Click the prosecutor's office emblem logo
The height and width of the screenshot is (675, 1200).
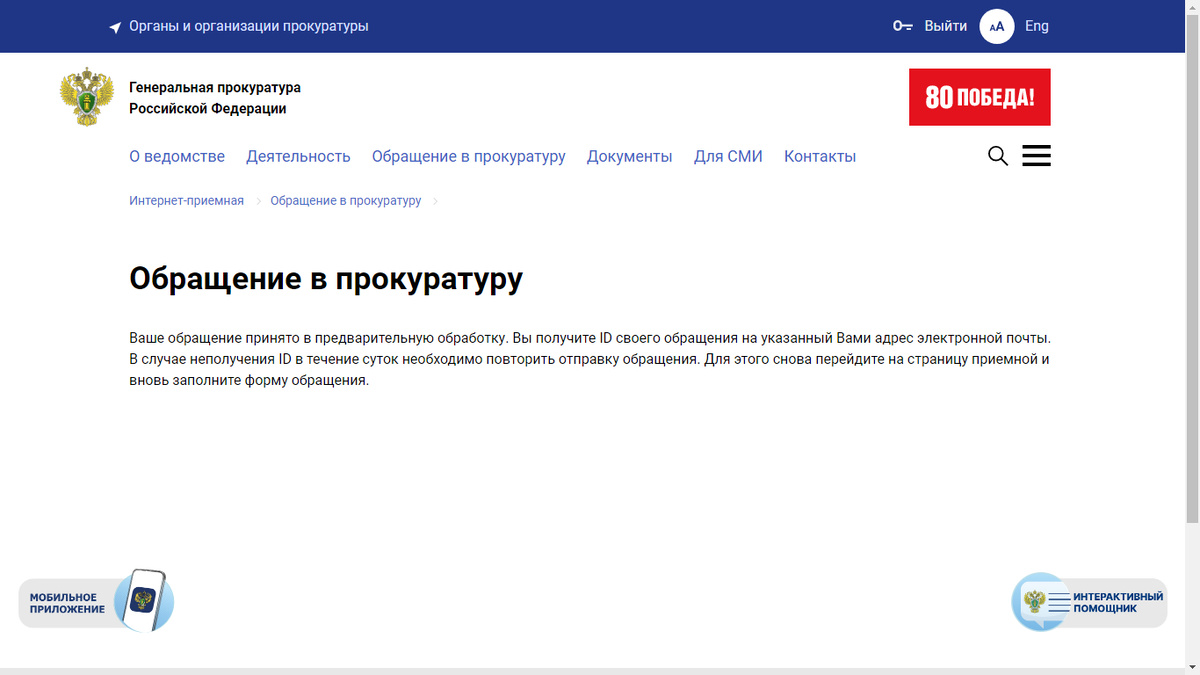pyautogui.click(x=86, y=96)
